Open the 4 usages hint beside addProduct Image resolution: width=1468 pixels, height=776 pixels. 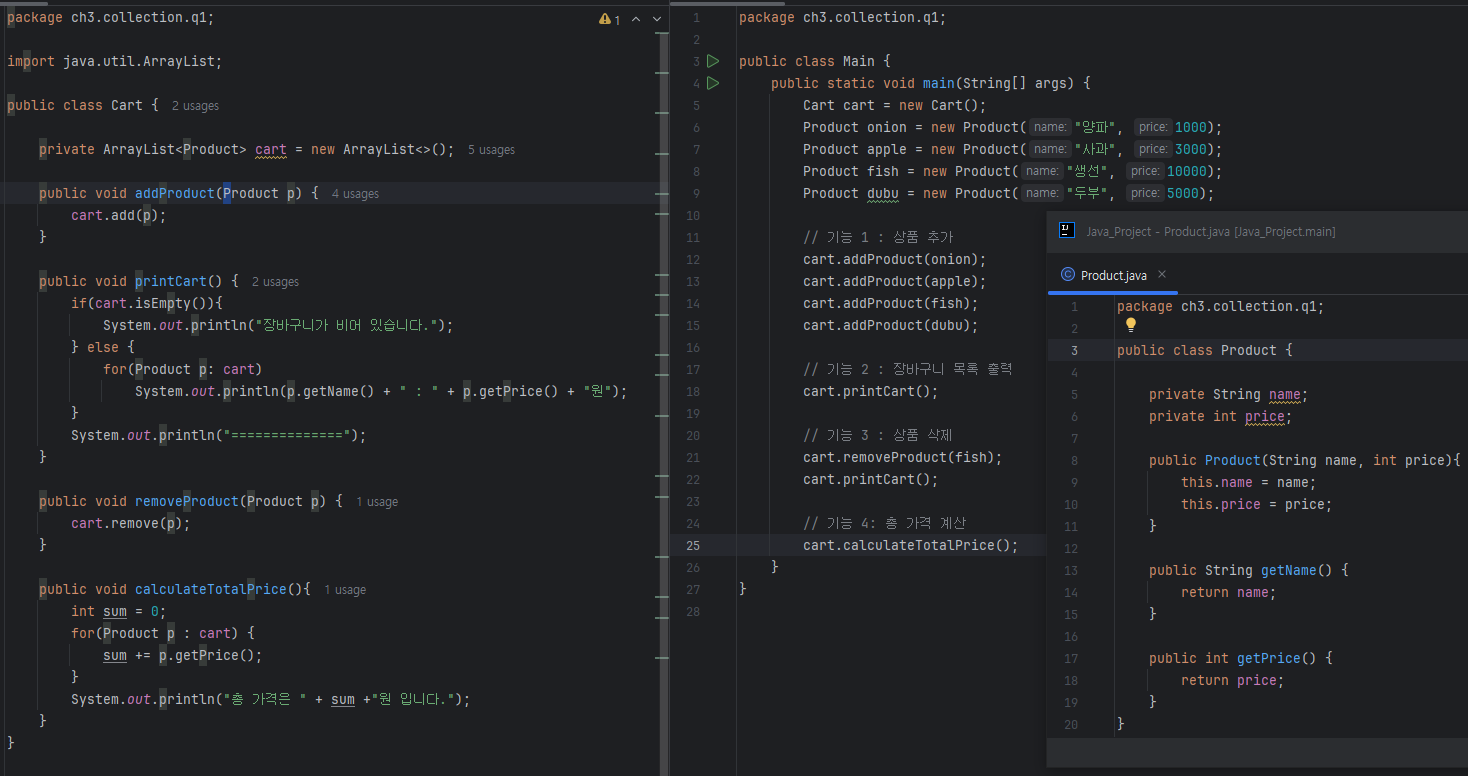(355, 193)
